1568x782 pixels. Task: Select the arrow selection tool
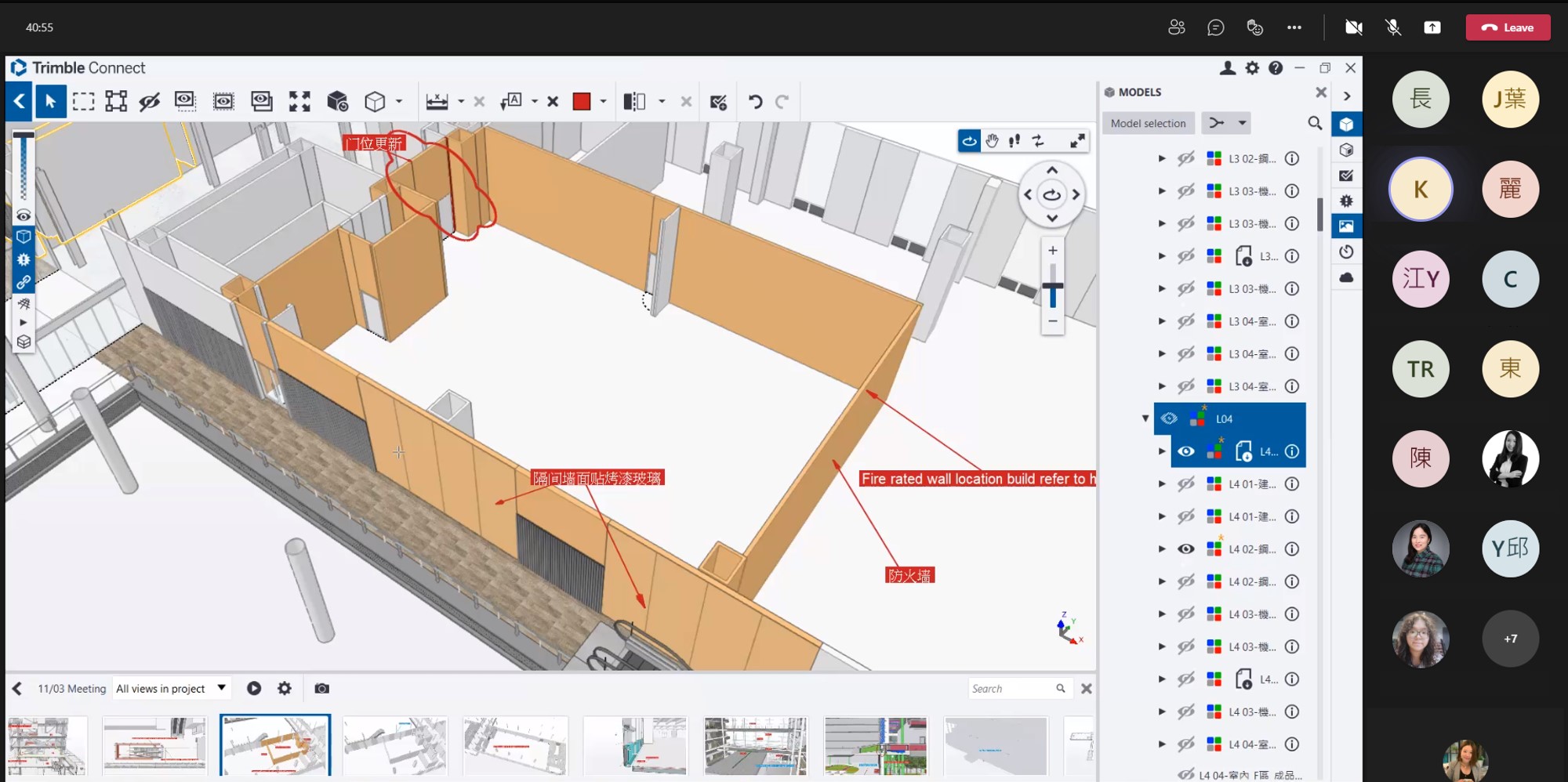50,102
